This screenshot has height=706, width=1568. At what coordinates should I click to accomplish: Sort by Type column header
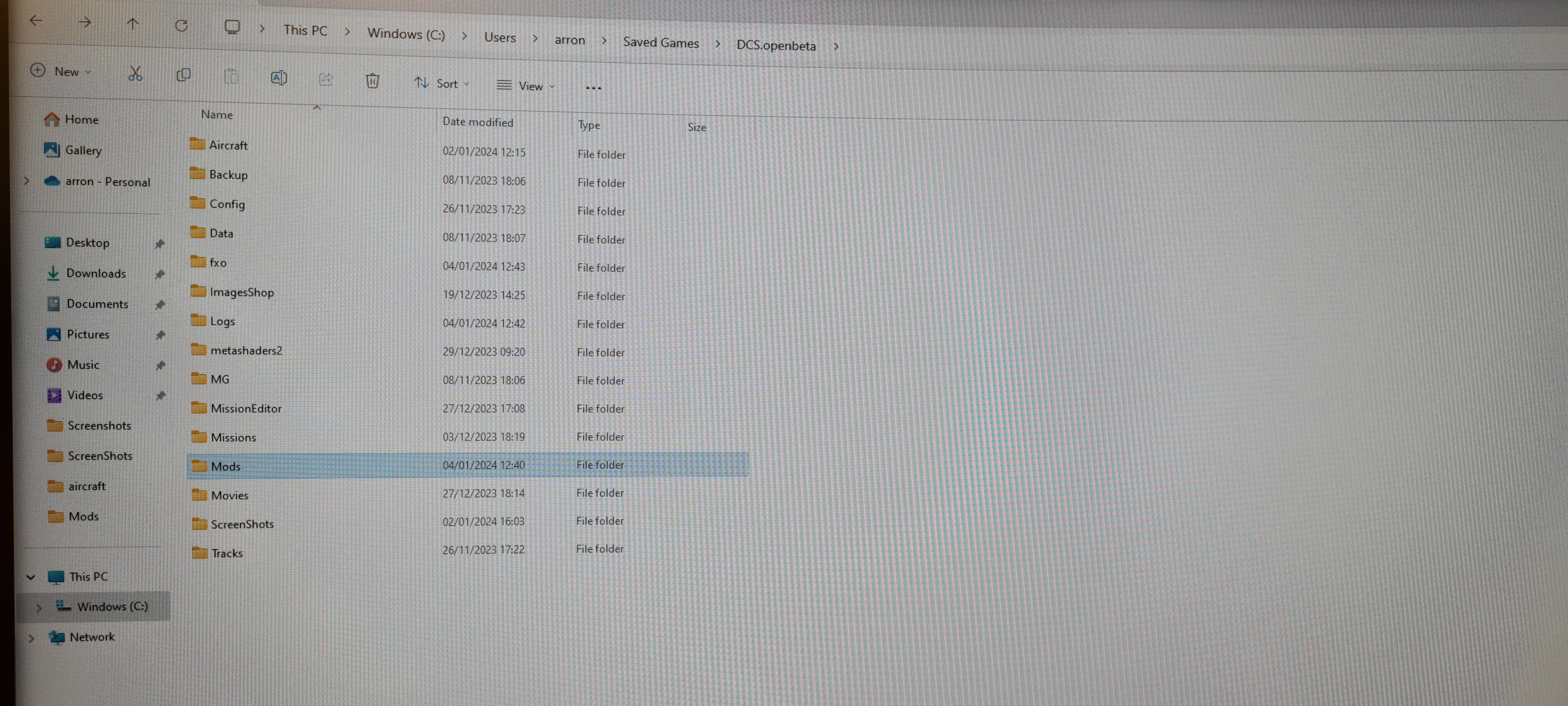click(x=589, y=125)
